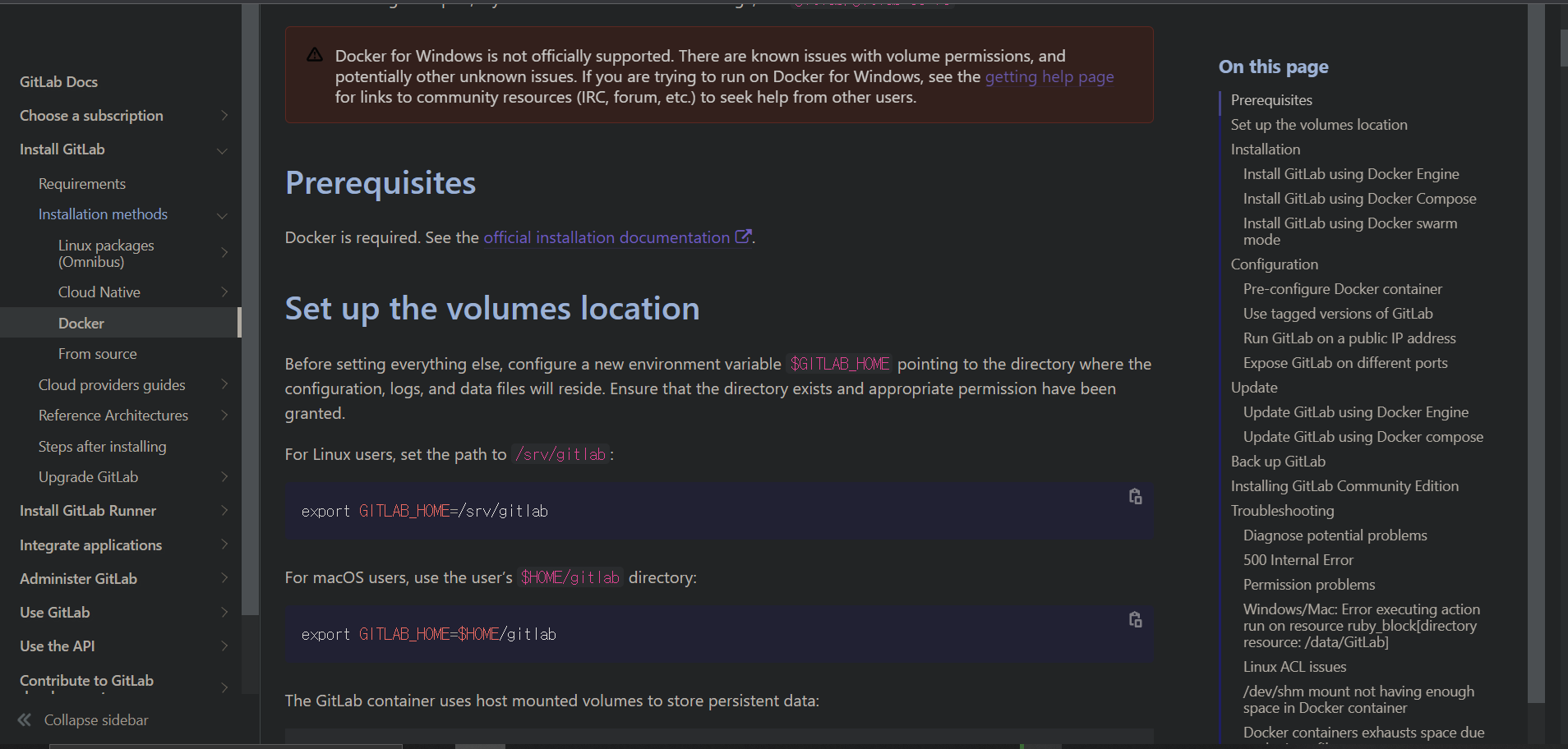This screenshot has height=749, width=1568.
Task: Jump to Set up the volumes location outline entry
Action: pyautogui.click(x=1319, y=125)
